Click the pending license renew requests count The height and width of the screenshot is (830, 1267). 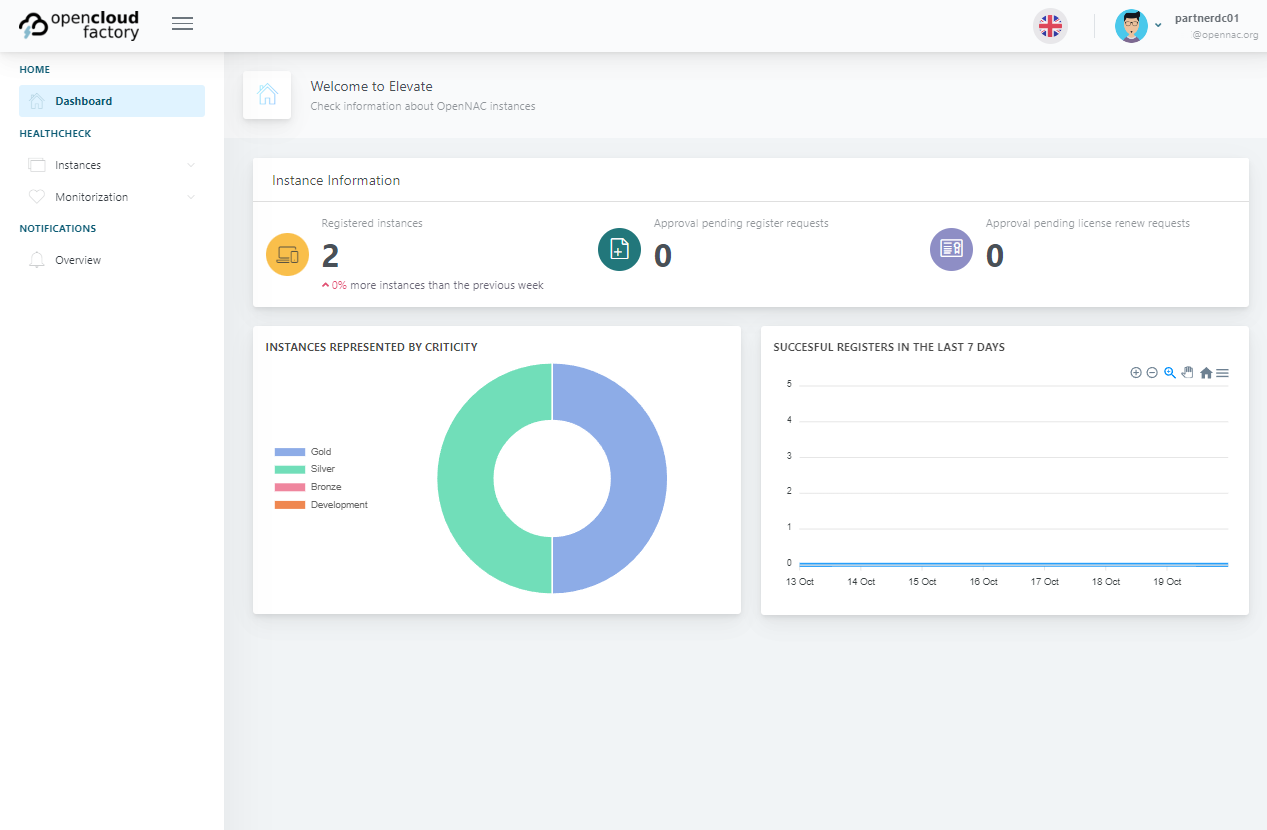pos(995,257)
